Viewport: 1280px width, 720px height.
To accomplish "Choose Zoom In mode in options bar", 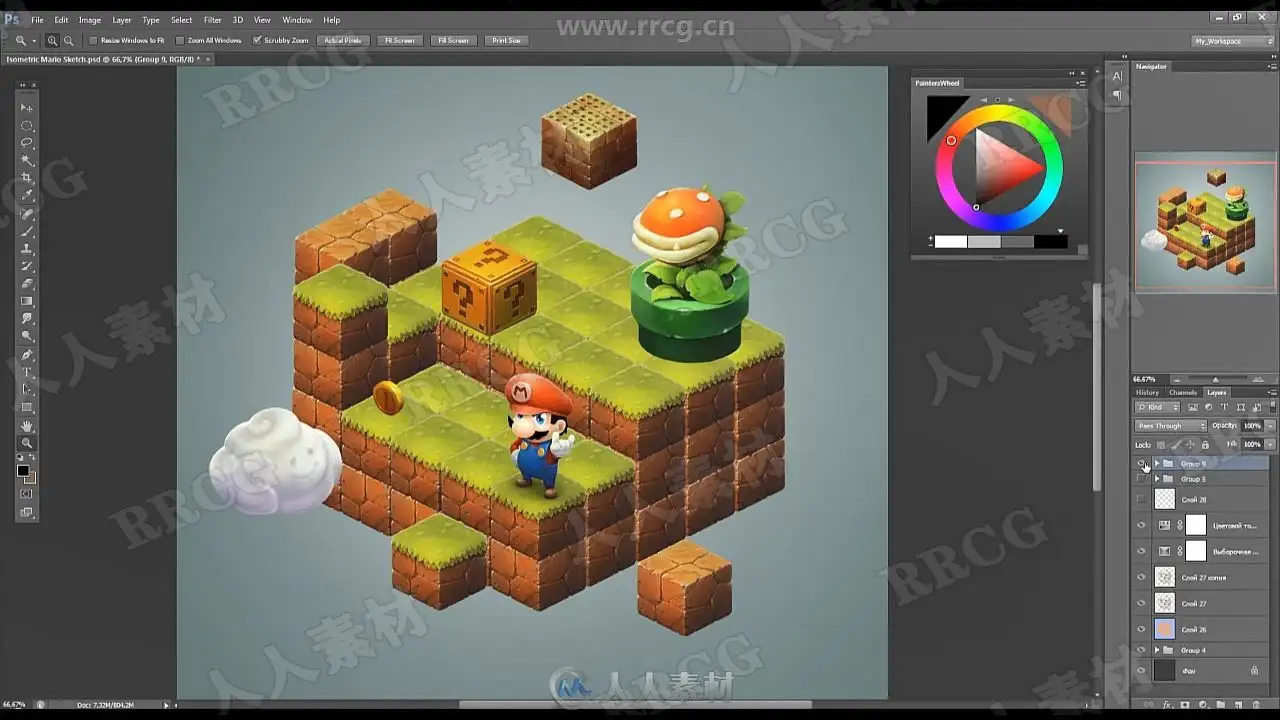I will pos(52,40).
